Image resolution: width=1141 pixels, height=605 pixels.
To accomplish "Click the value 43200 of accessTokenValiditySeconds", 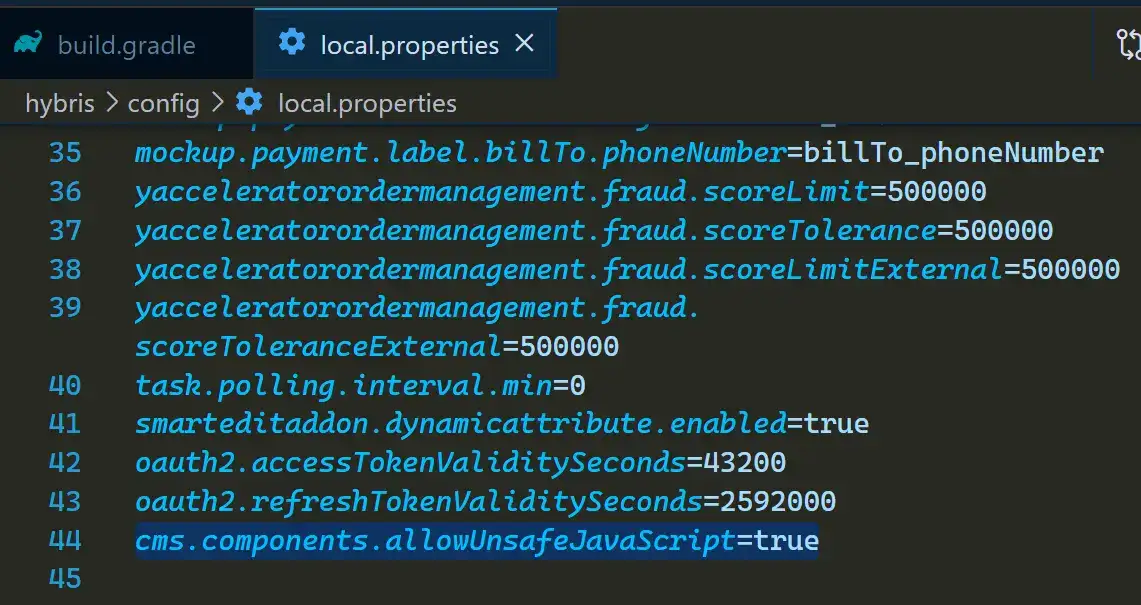I will [x=744, y=463].
